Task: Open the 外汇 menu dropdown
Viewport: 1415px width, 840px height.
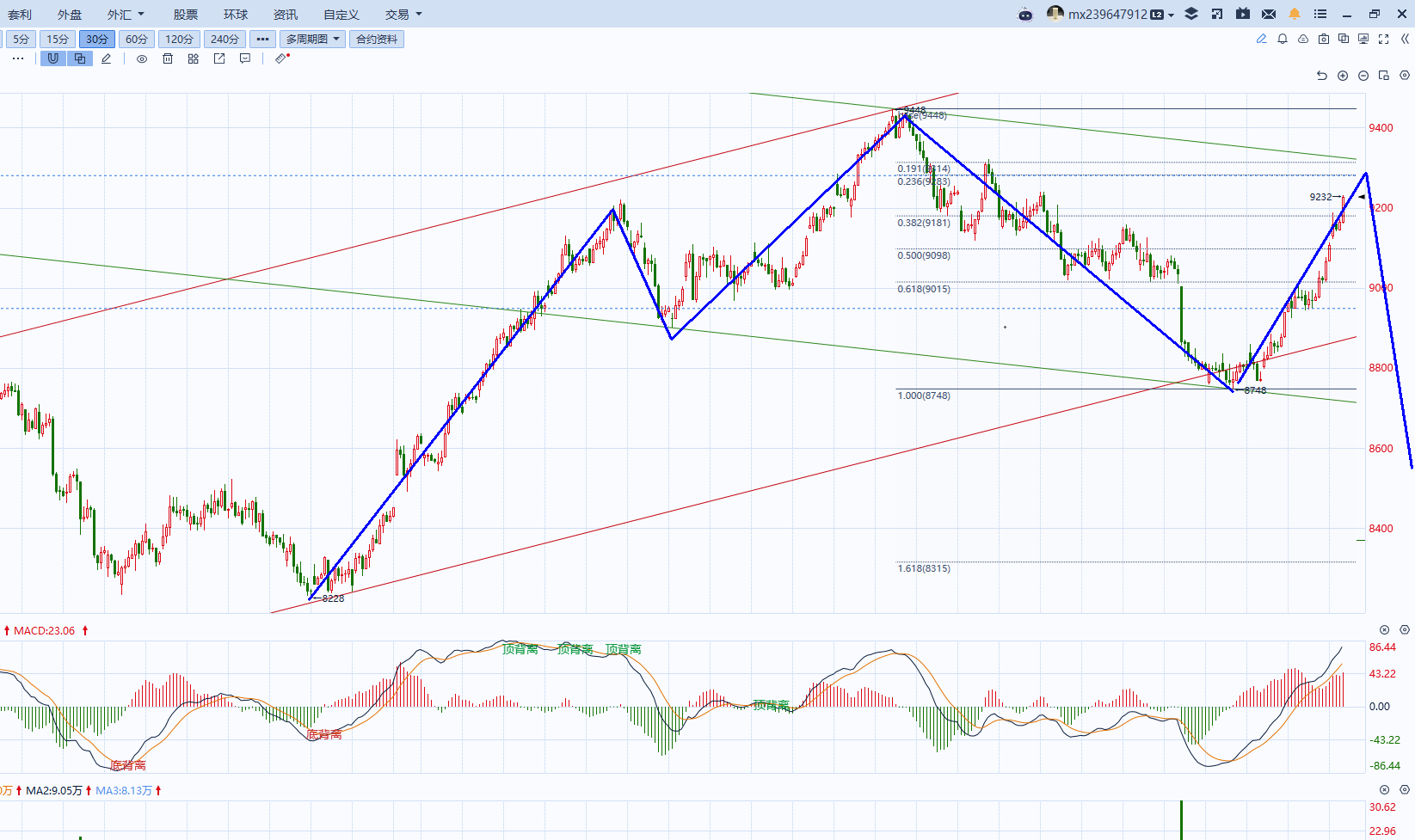Action: [x=126, y=15]
